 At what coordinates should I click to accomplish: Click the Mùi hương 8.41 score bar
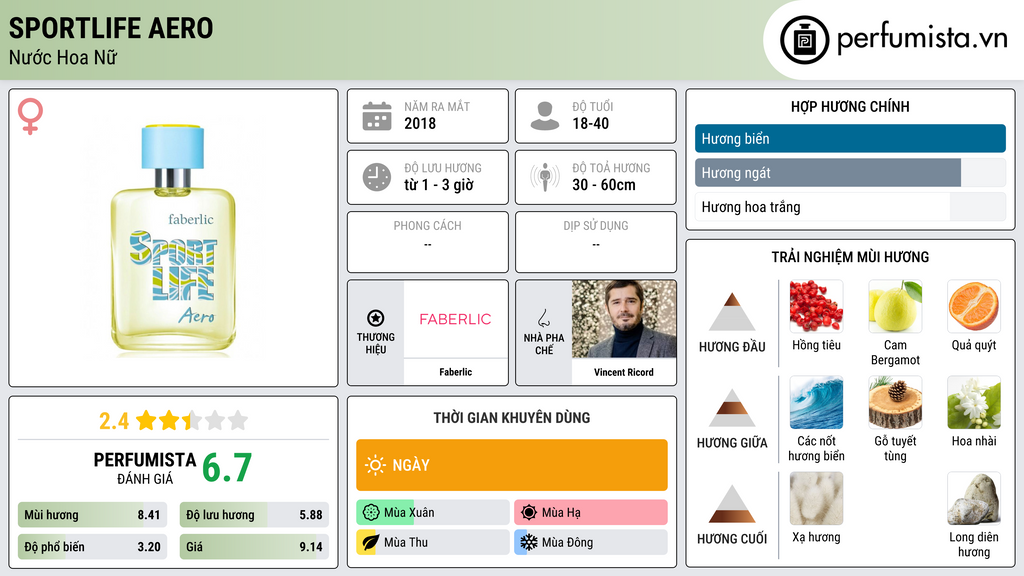click(92, 515)
